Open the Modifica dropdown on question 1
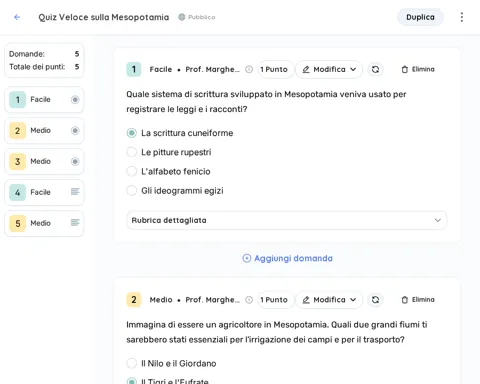 point(329,69)
